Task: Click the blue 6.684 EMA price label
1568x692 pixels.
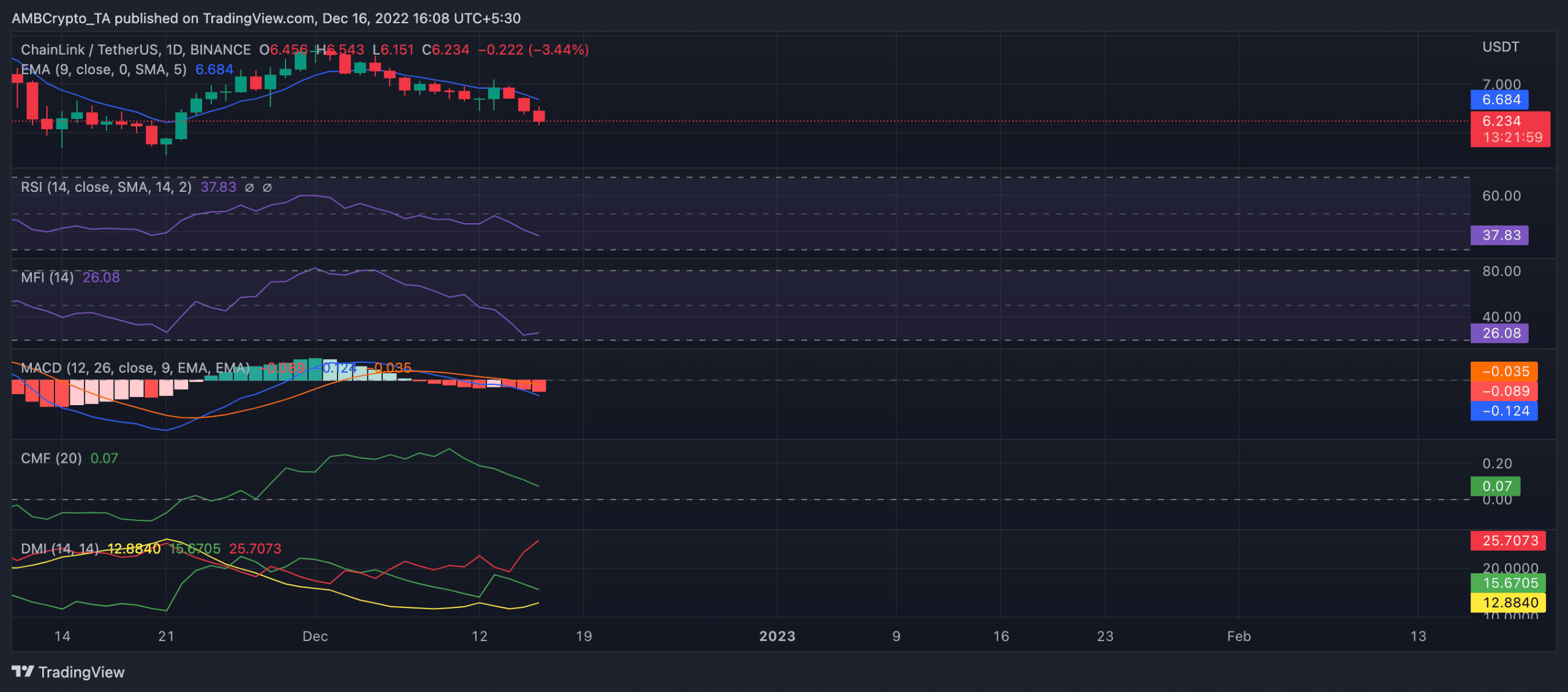Action: tap(1499, 99)
